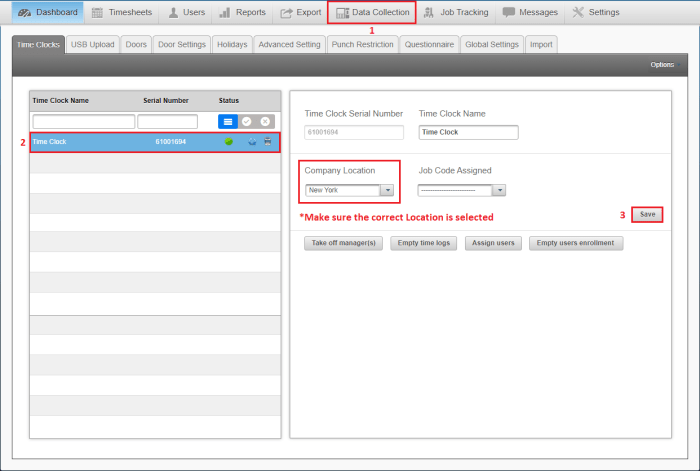Open the Data Collection section
Screen dimensions: 700x471
point(372,12)
